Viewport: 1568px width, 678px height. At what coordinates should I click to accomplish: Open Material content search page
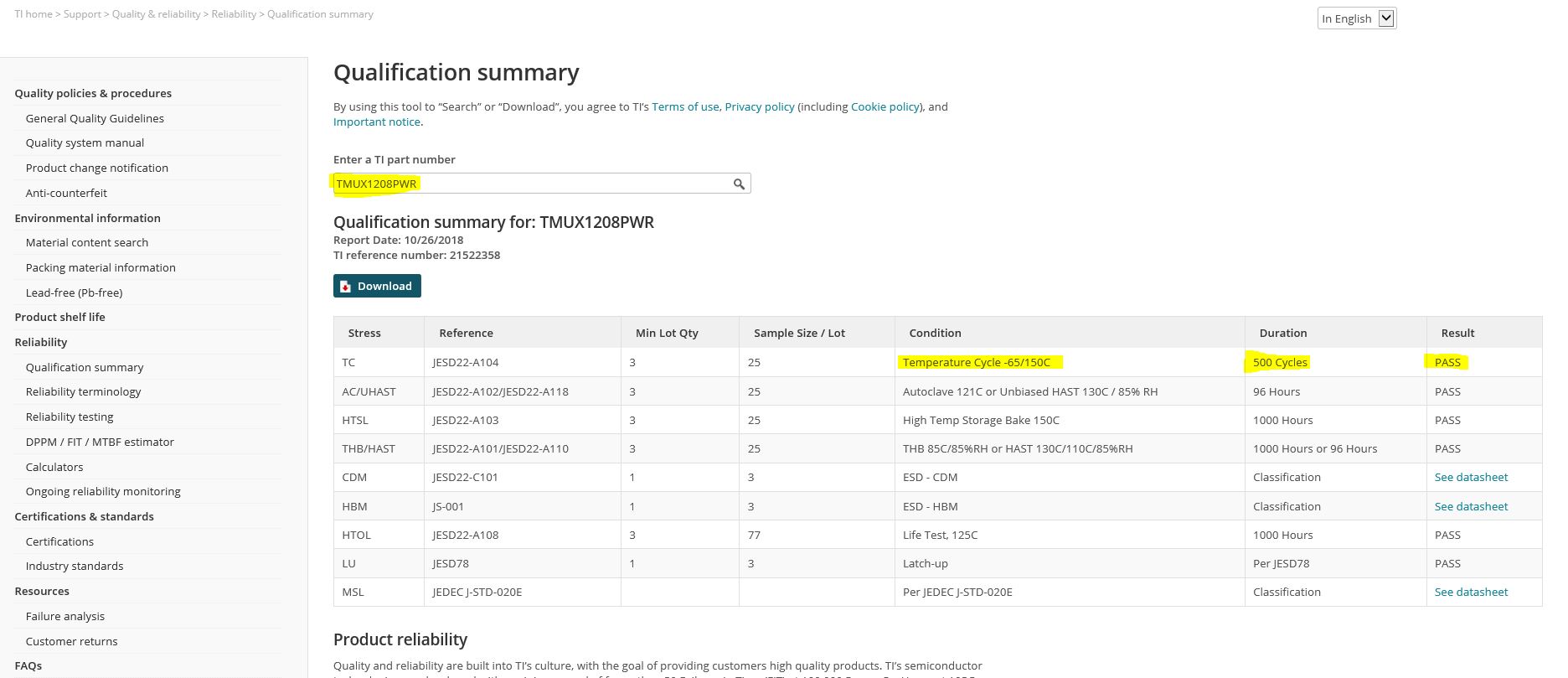point(87,242)
